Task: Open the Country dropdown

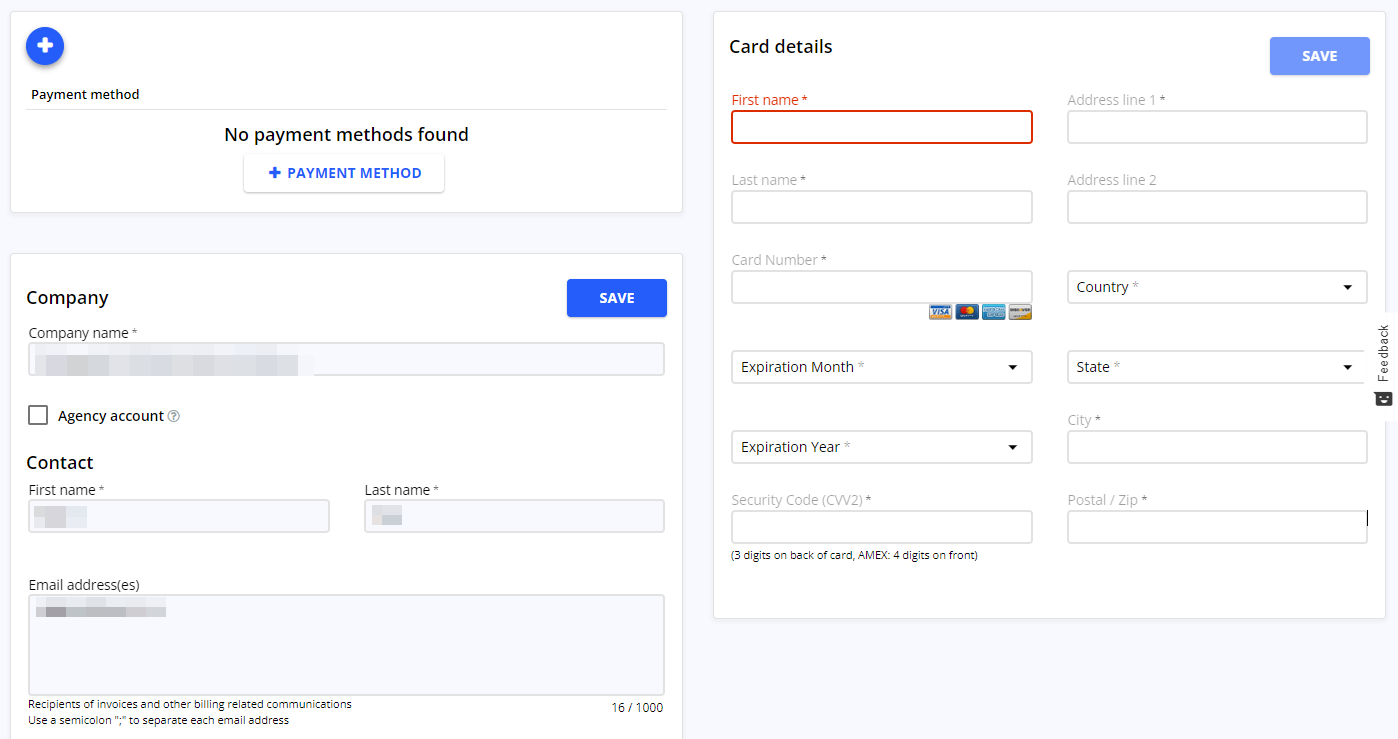Action: [x=1216, y=287]
